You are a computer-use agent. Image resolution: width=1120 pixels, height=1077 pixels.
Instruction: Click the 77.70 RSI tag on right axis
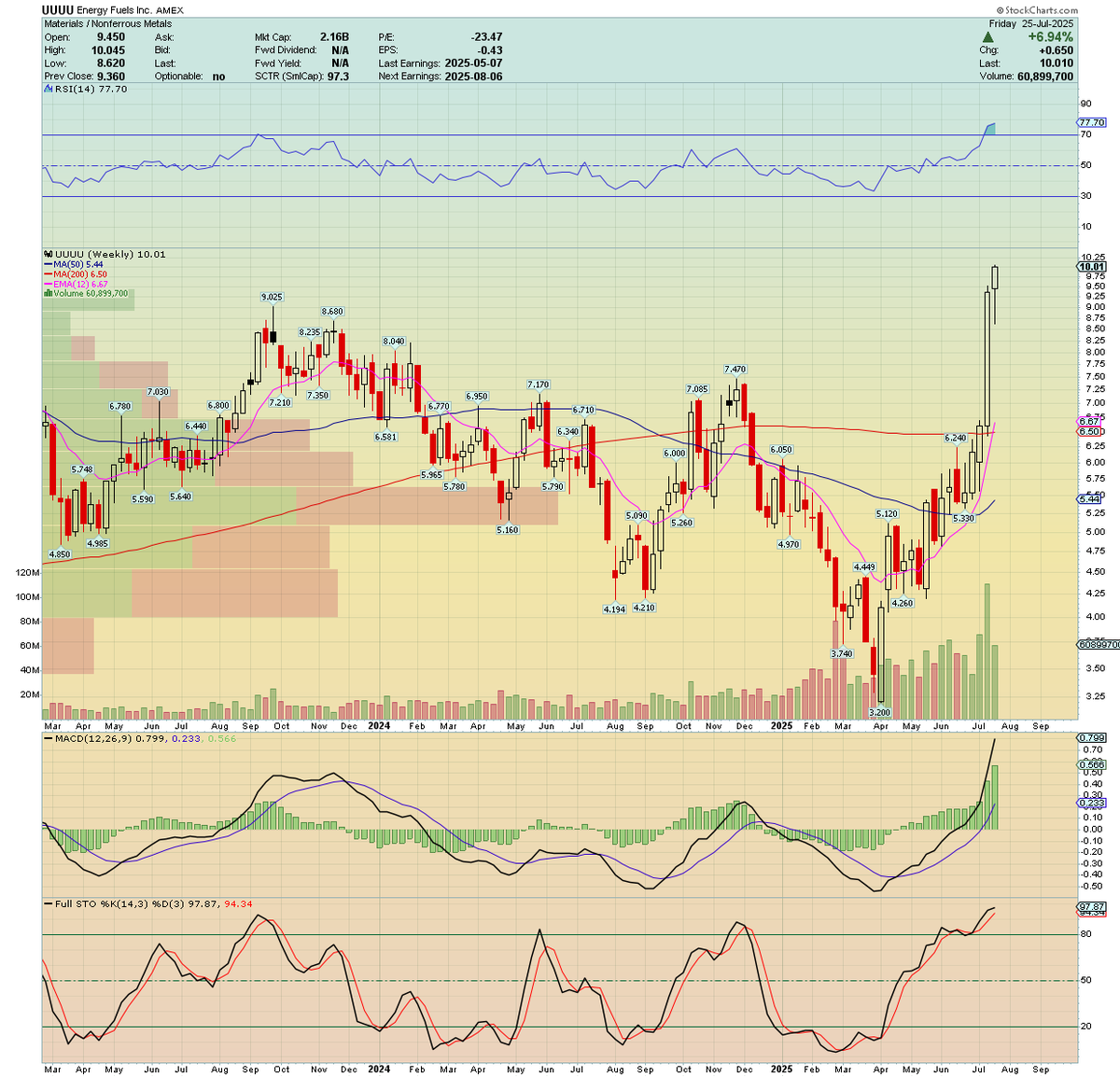(1092, 122)
